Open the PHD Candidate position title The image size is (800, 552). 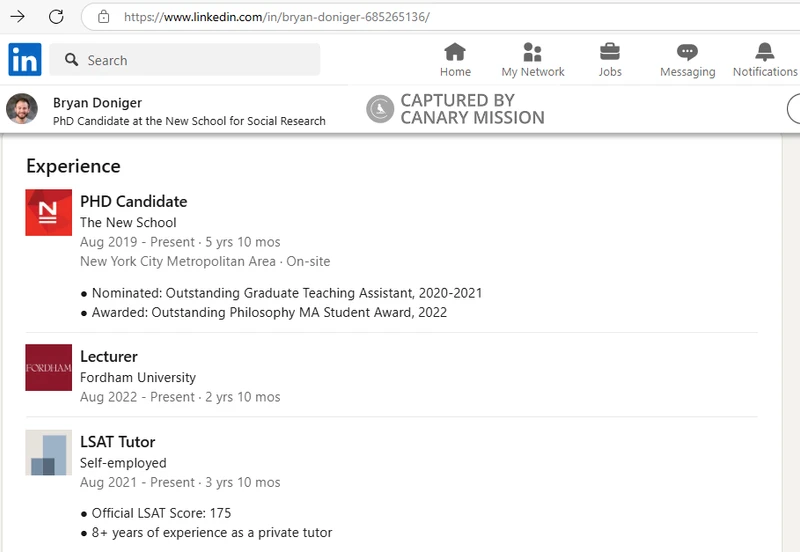pos(134,202)
